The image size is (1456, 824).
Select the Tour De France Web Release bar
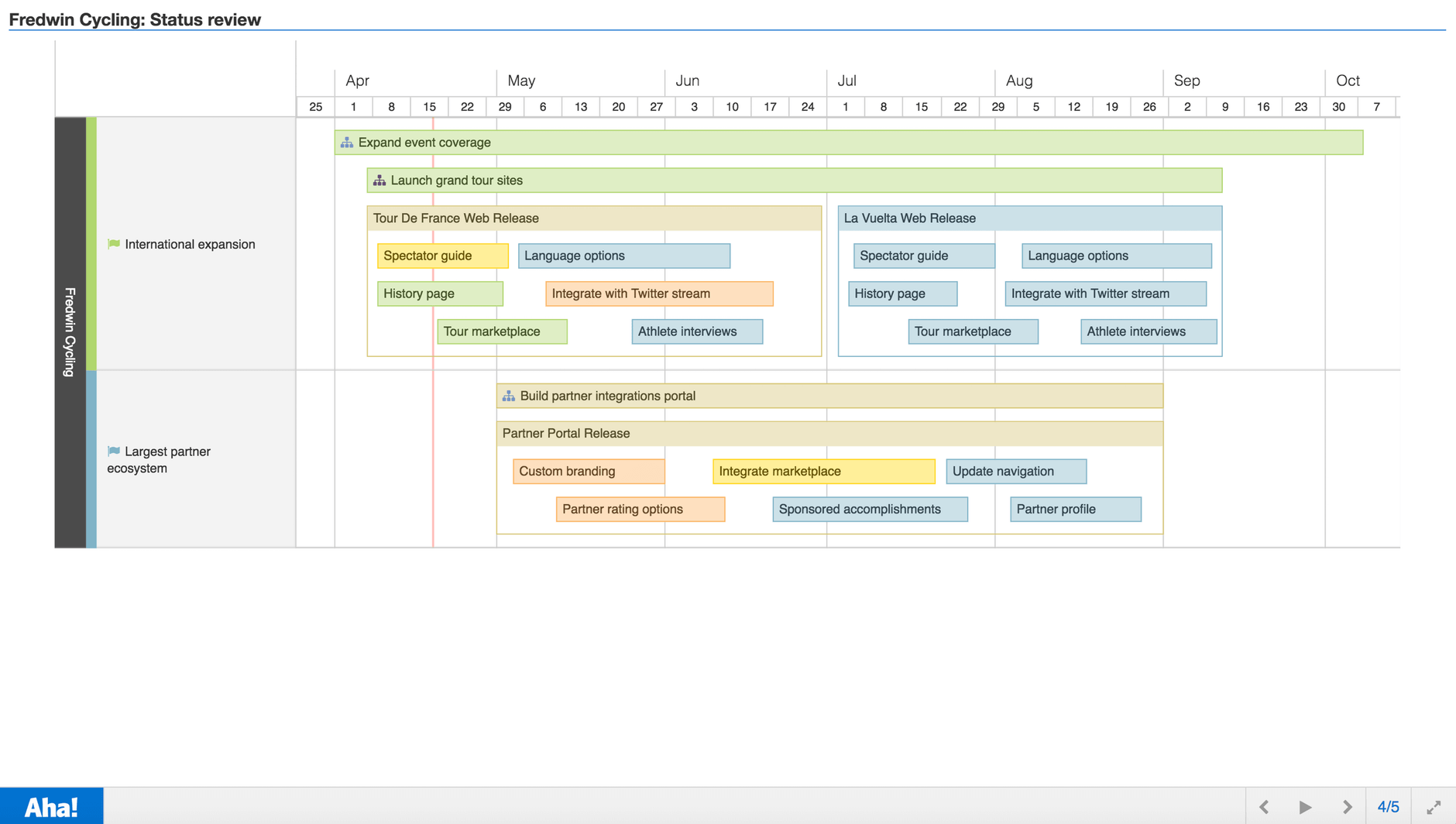click(593, 218)
